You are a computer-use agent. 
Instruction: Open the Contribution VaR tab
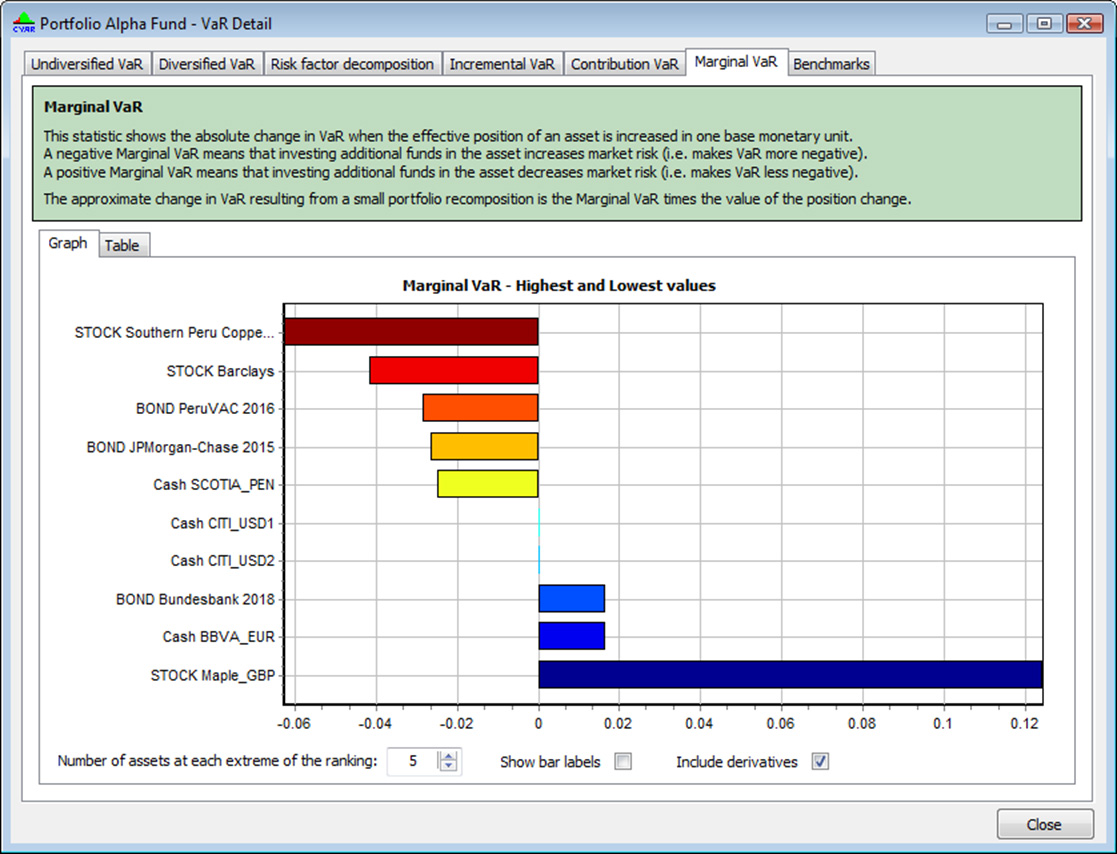click(x=625, y=64)
